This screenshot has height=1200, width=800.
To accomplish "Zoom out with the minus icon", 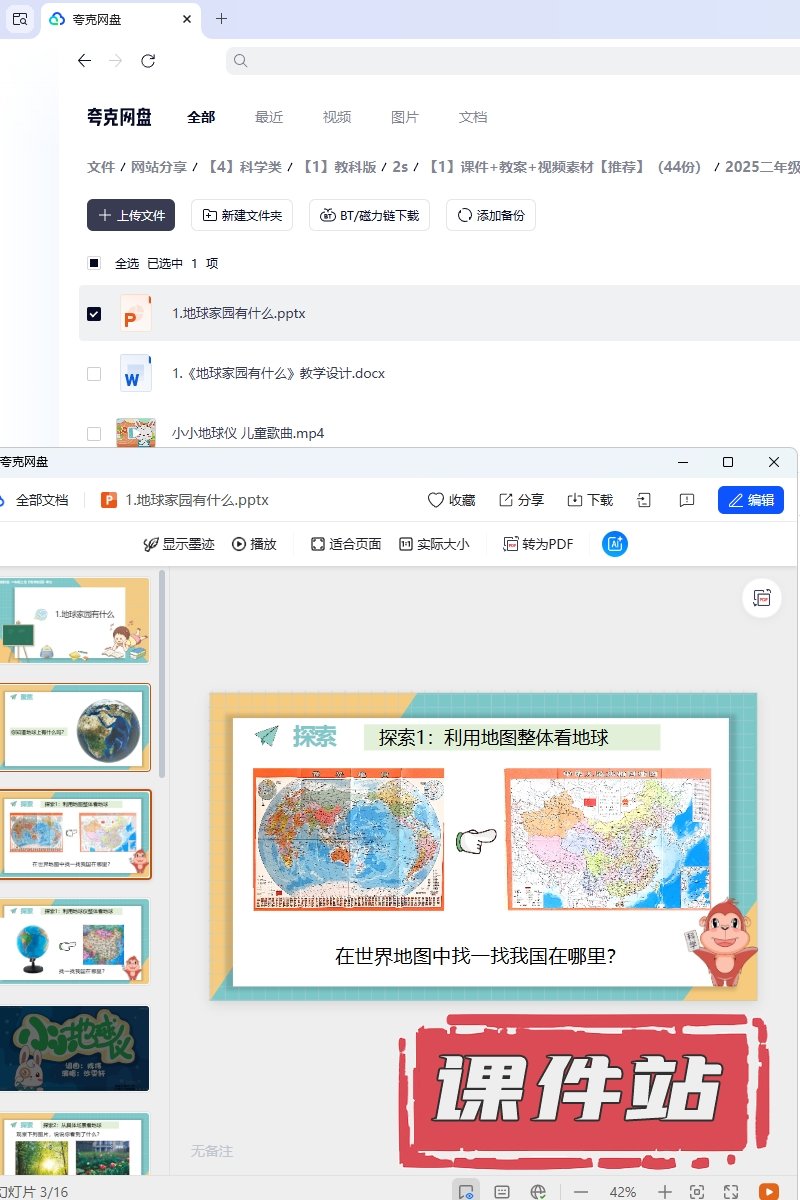I will click(x=581, y=1191).
